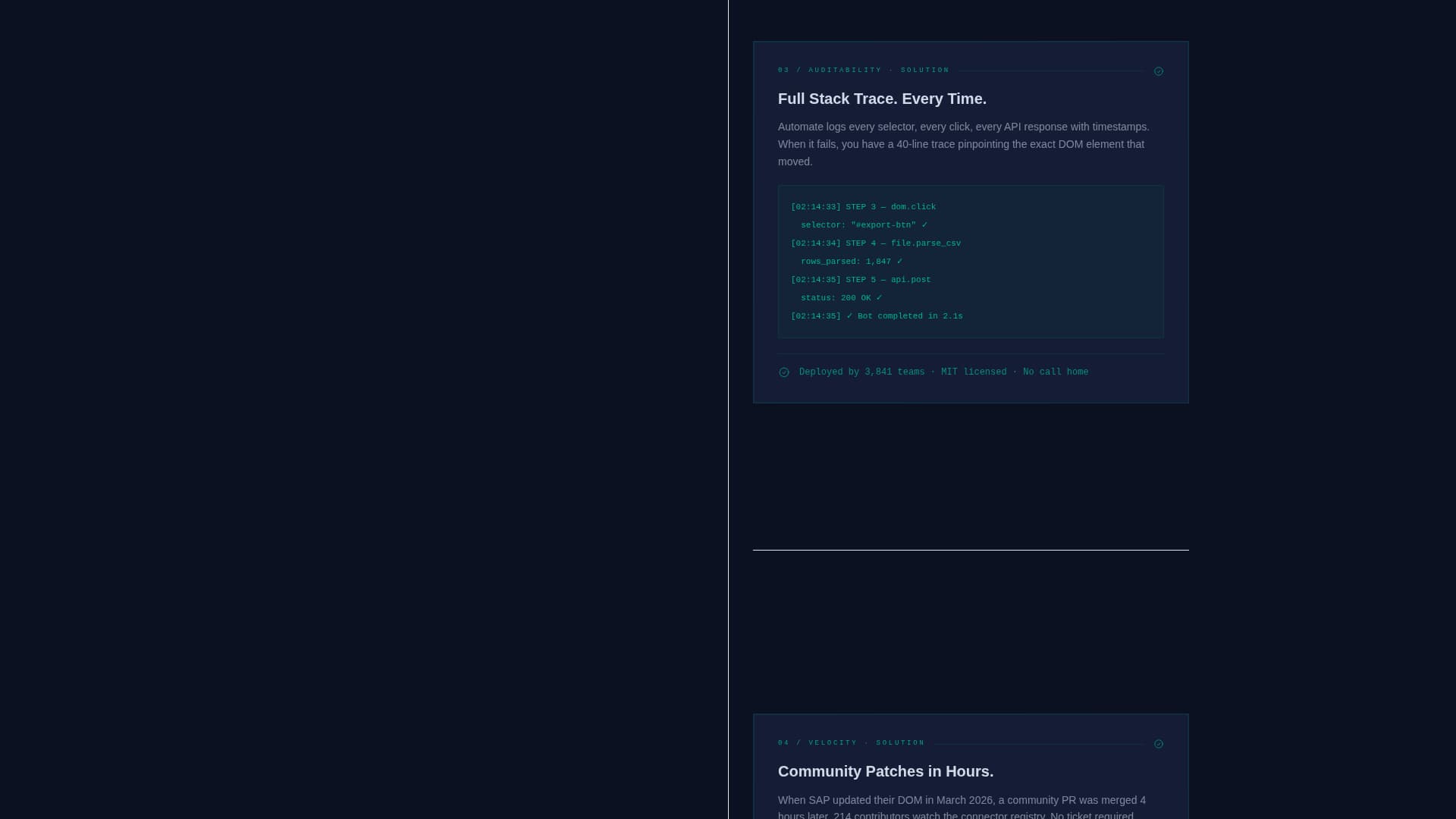Viewport: 1456px width, 819px height.
Task: Click log line 'STEP 4 — file.parse_csv'
Action: point(876,243)
